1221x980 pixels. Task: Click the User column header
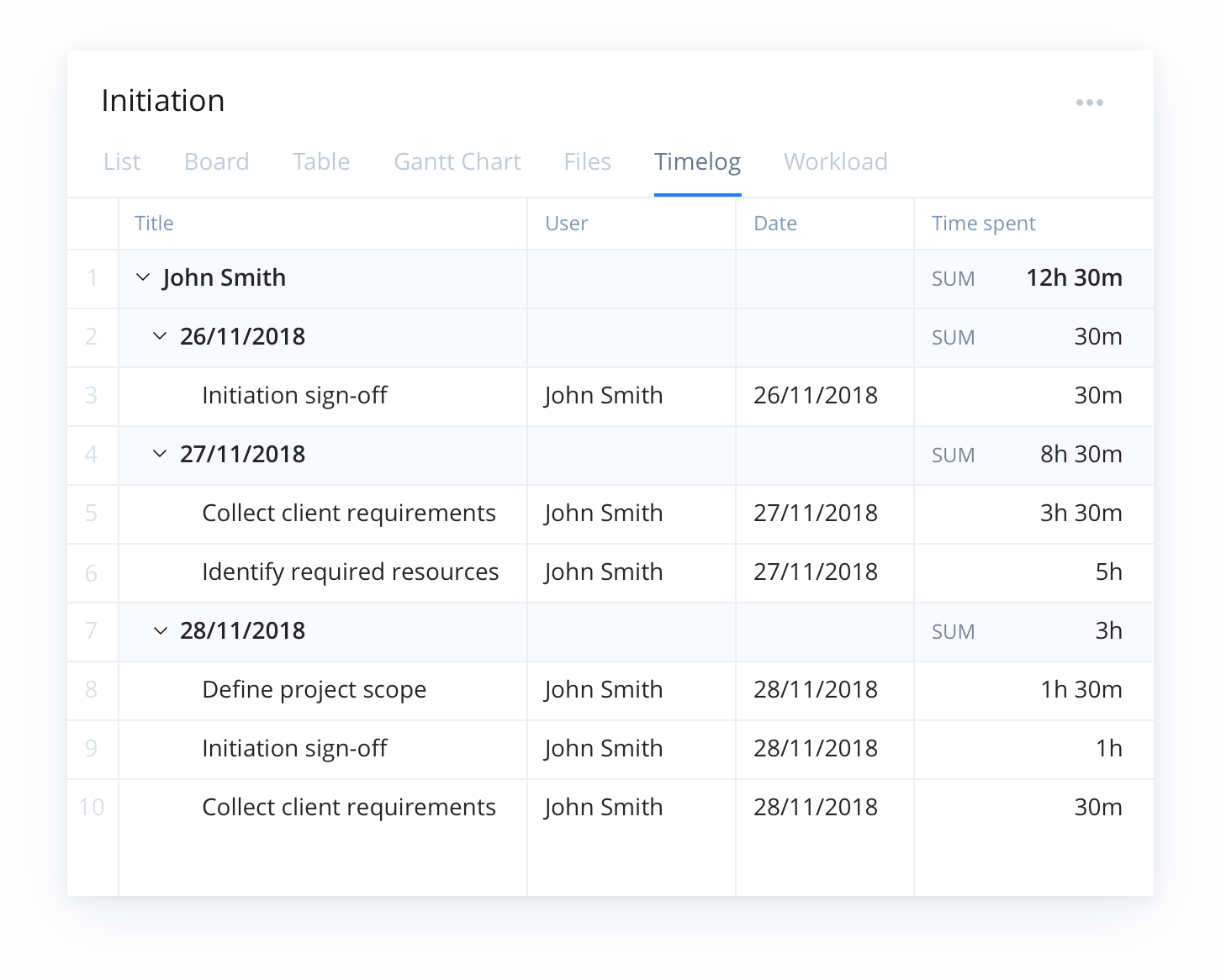pyautogui.click(x=567, y=224)
